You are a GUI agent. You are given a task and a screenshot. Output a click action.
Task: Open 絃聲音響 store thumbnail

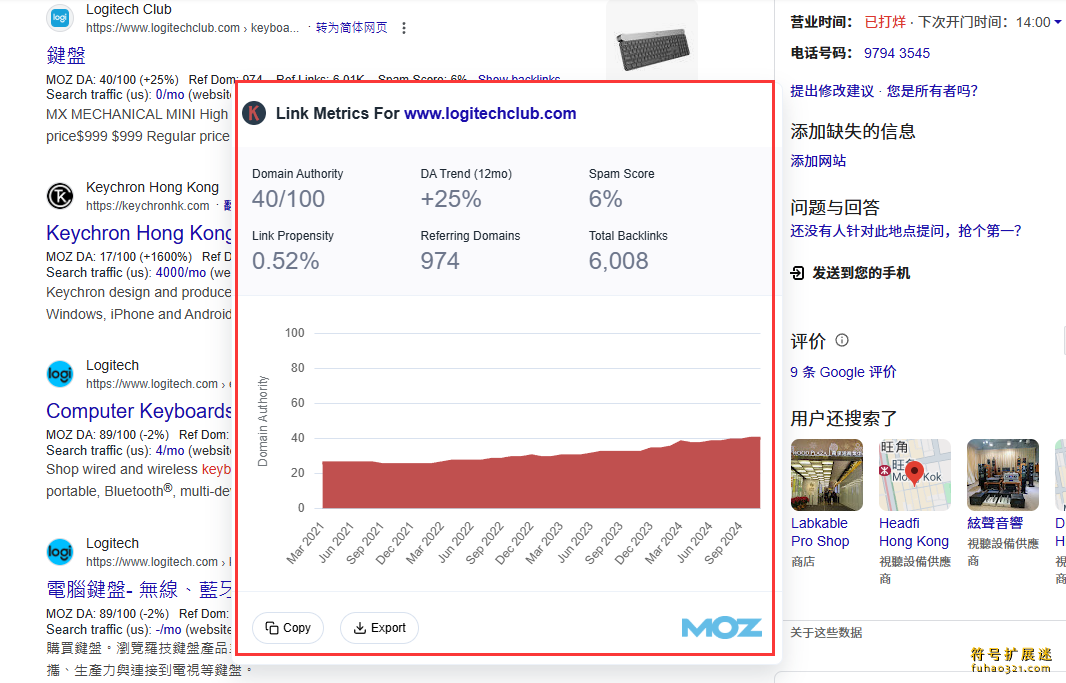pyautogui.click(x=1003, y=475)
